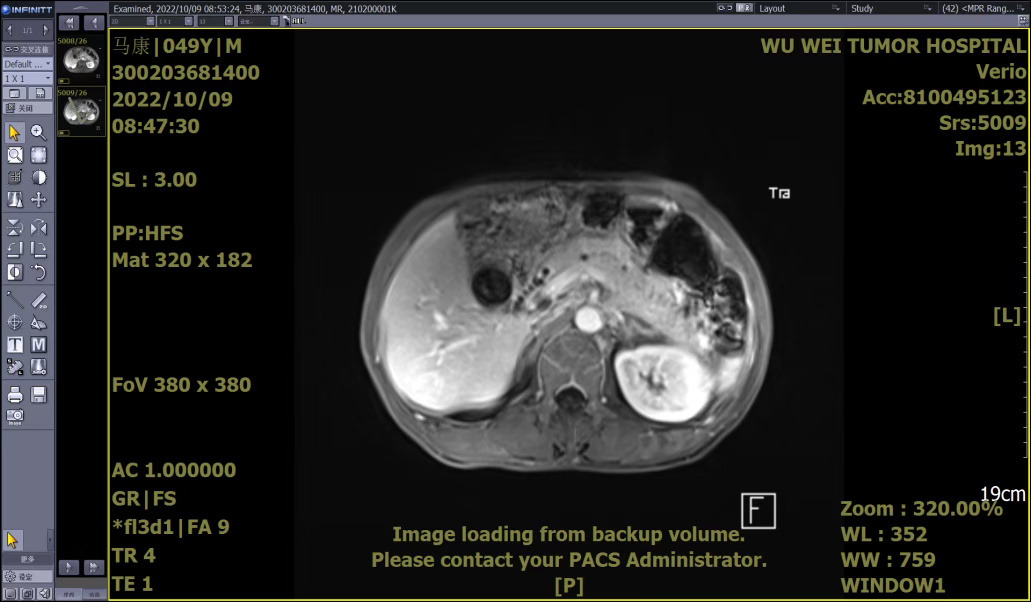
Task: Toggle the M marker tool
Action: [x=38, y=344]
